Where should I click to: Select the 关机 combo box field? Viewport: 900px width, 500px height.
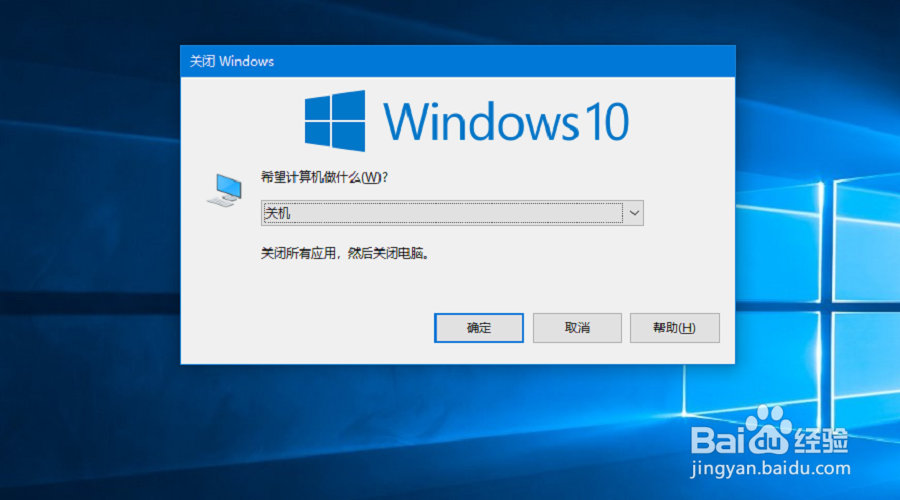[x=452, y=213]
